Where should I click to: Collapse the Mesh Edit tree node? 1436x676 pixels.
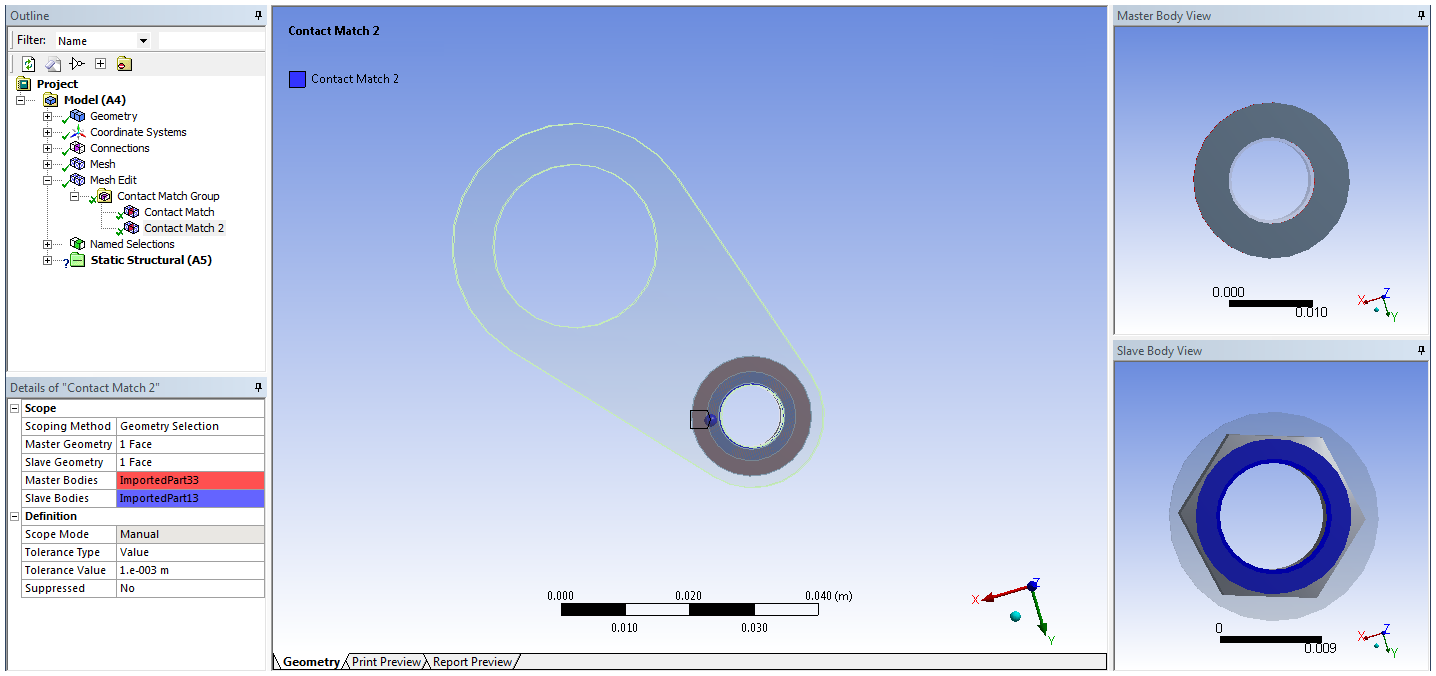[x=47, y=180]
